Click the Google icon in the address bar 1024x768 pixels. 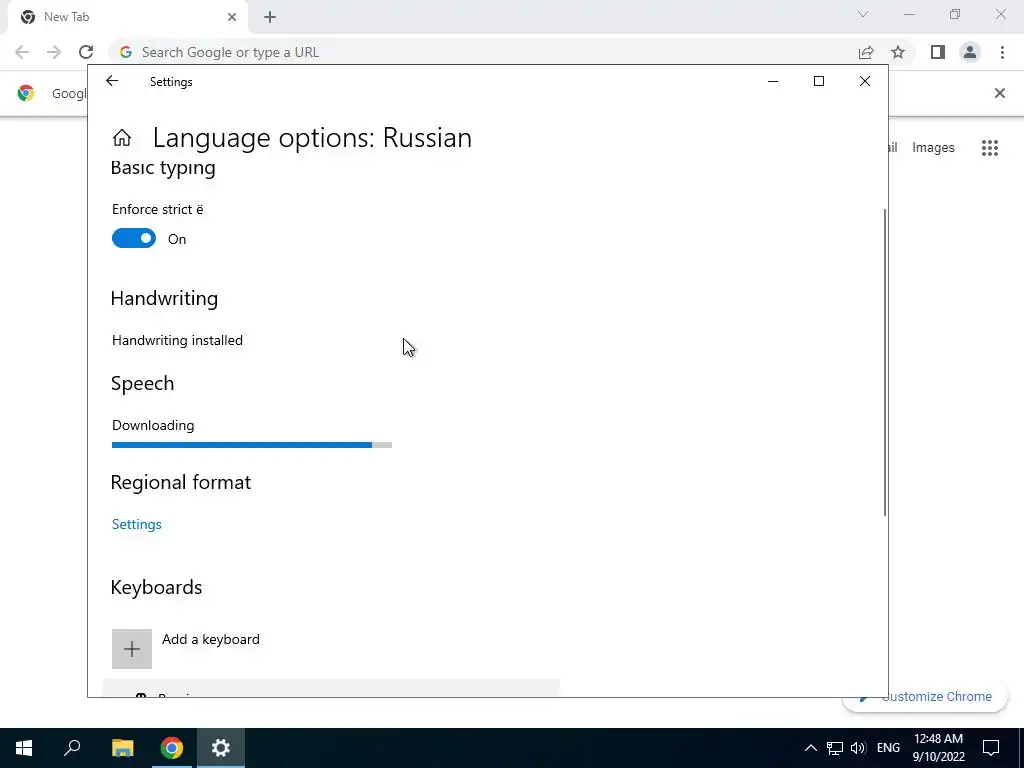tap(125, 52)
